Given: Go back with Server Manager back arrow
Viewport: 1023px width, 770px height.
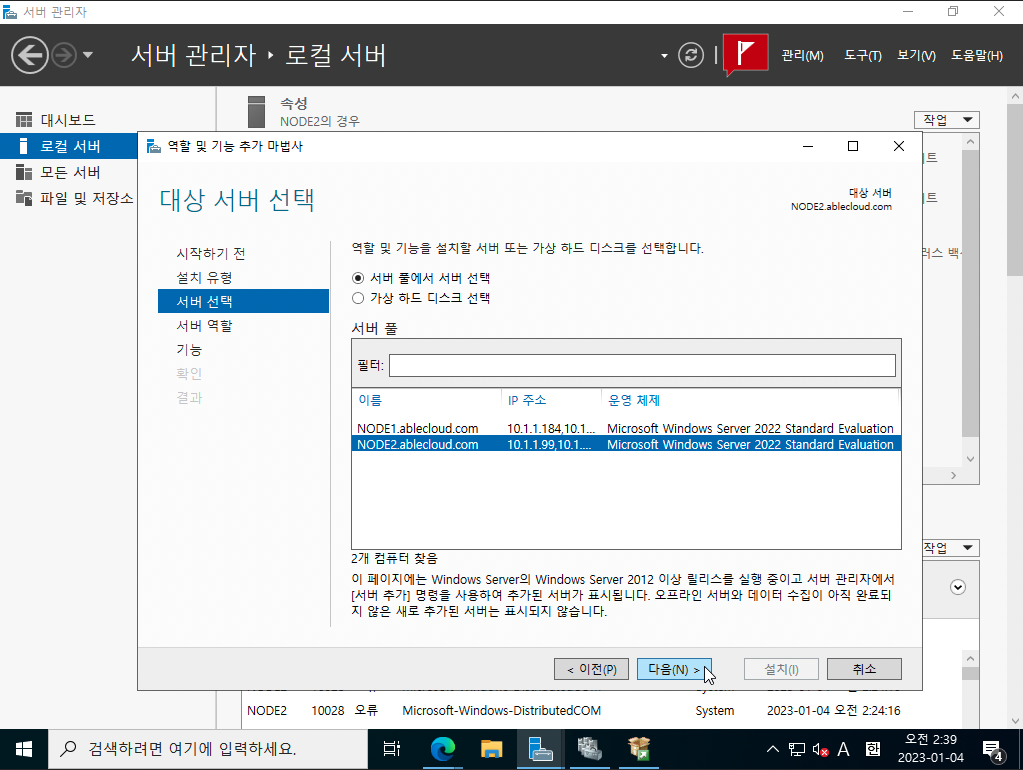Looking at the screenshot, I should (29, 55).
